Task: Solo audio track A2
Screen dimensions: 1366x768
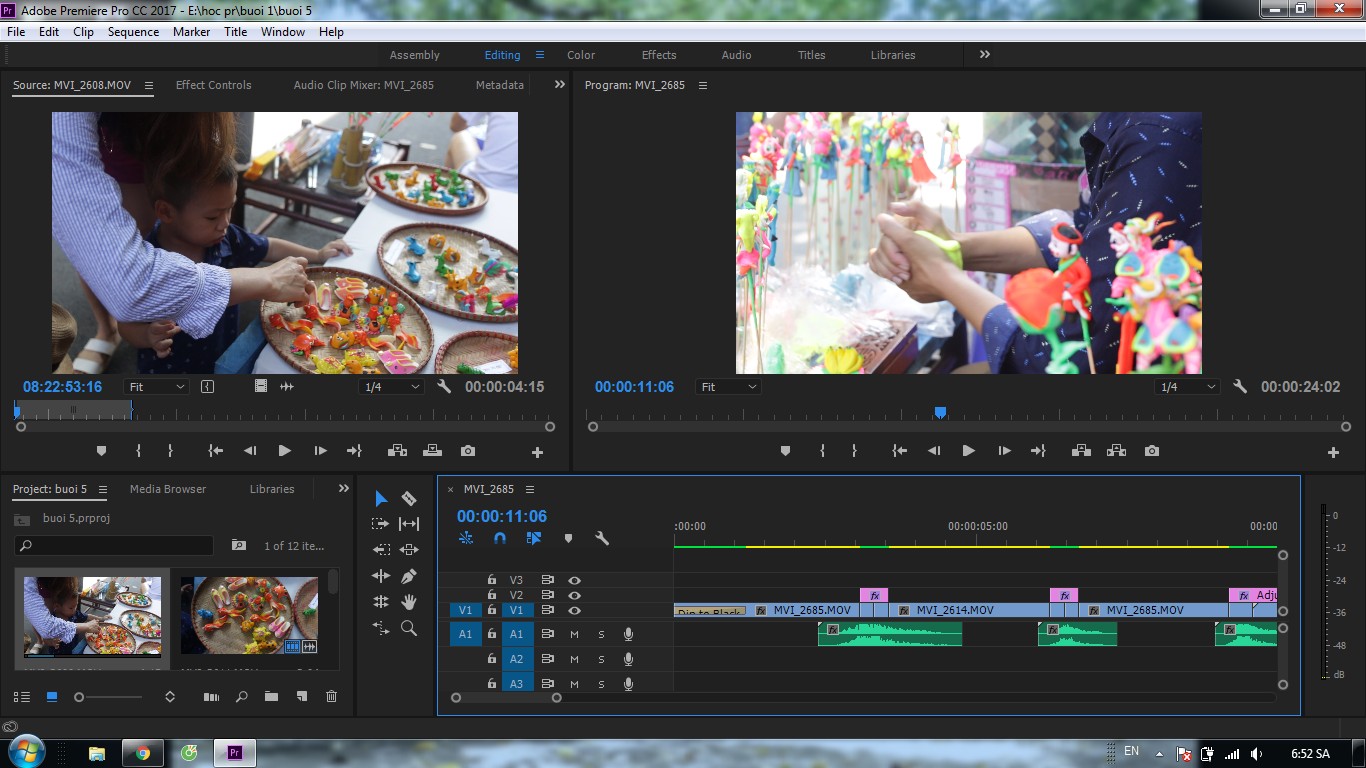Action: tap(601, 659)
